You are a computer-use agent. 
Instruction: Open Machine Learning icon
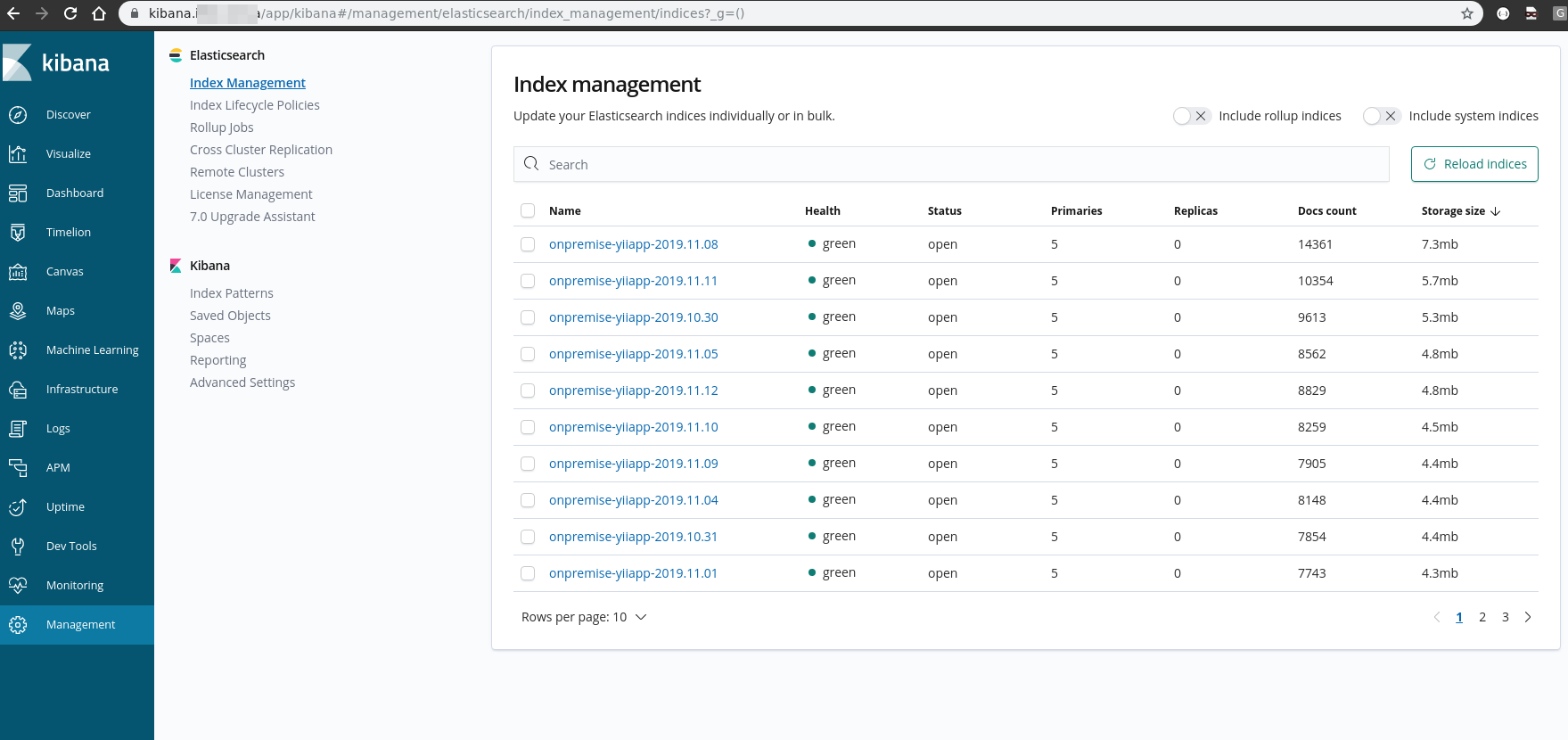tap(17, 349)
